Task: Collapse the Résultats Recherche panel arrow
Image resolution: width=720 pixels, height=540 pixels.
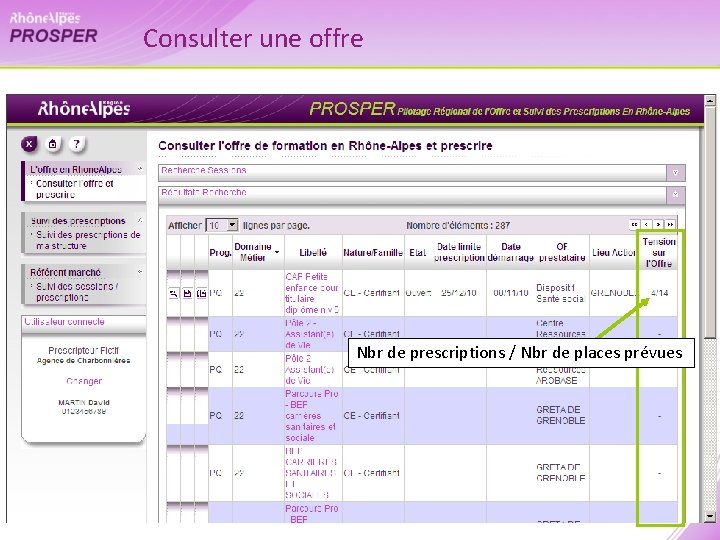Action: pyautogui.click(x=675, y=195)
